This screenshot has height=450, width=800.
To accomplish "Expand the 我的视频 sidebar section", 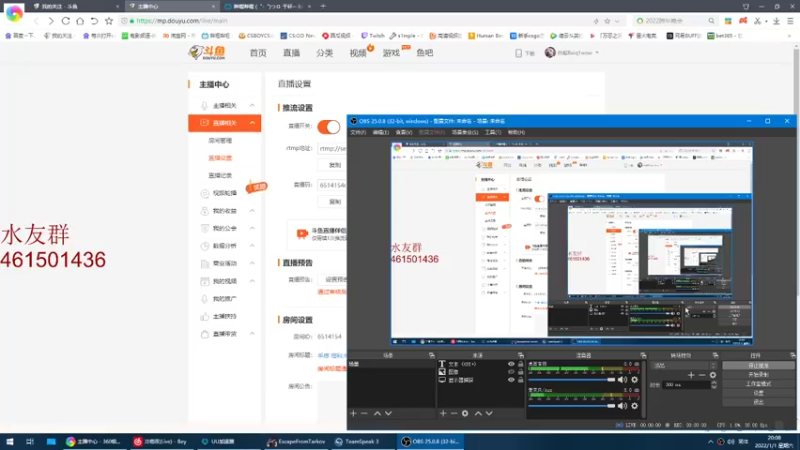I will click(x=252, y=281).
